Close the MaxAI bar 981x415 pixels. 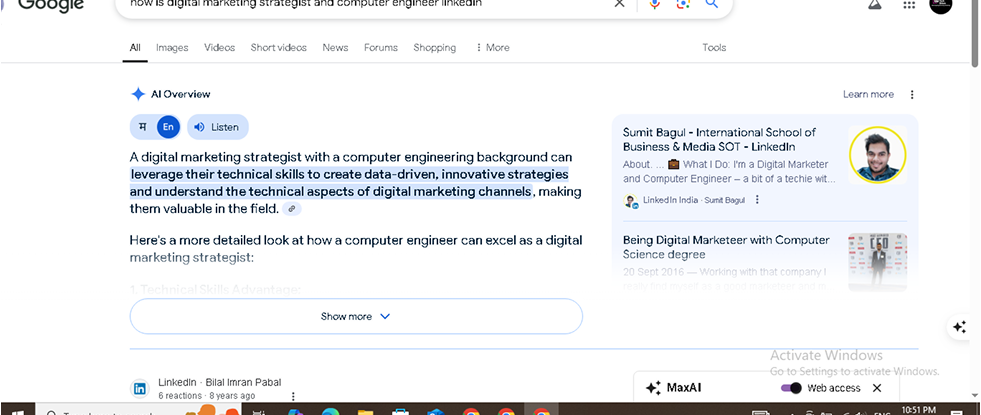click(877, 388)
